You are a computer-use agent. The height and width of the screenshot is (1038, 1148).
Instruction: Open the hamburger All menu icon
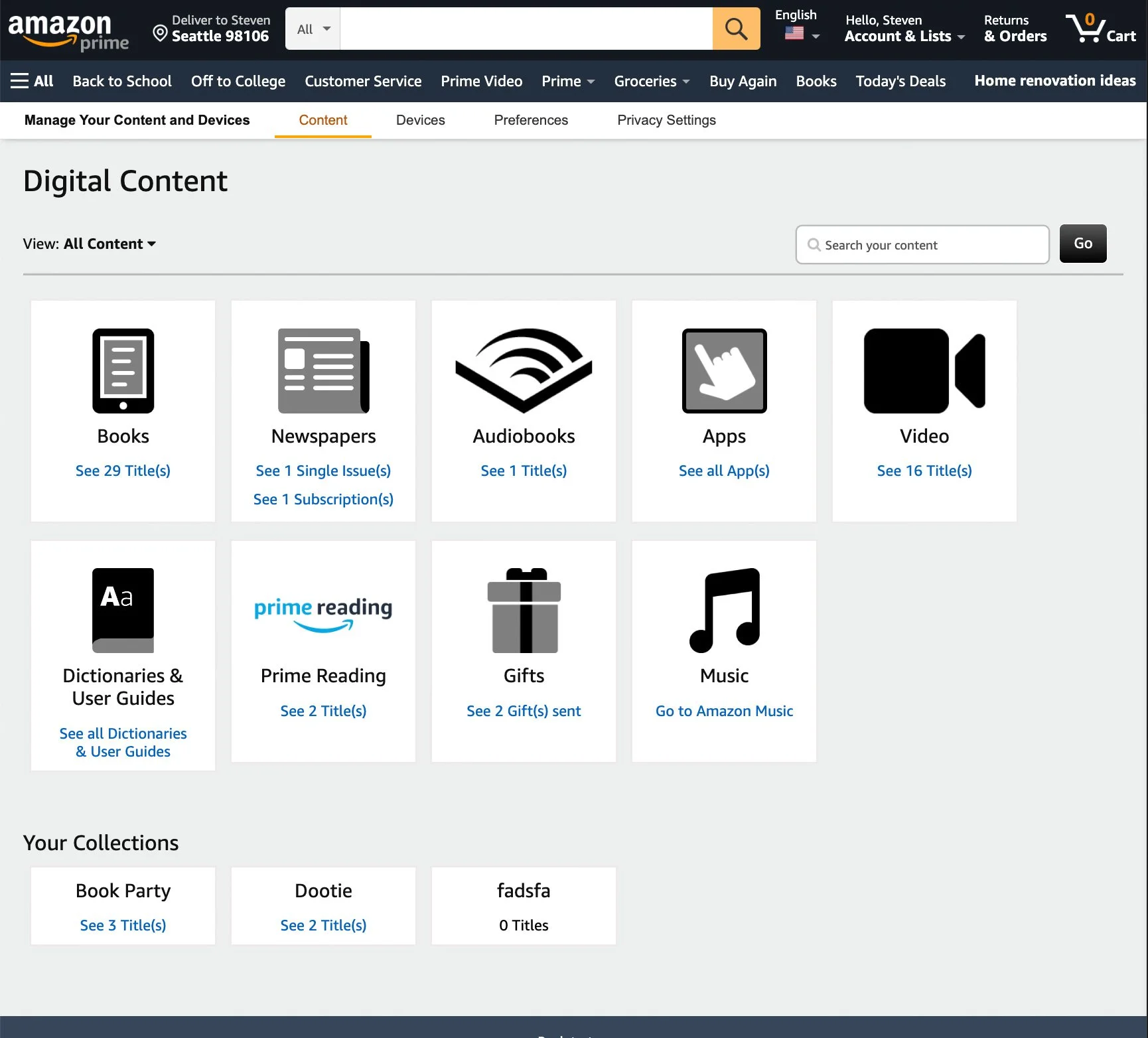(19, 81)
